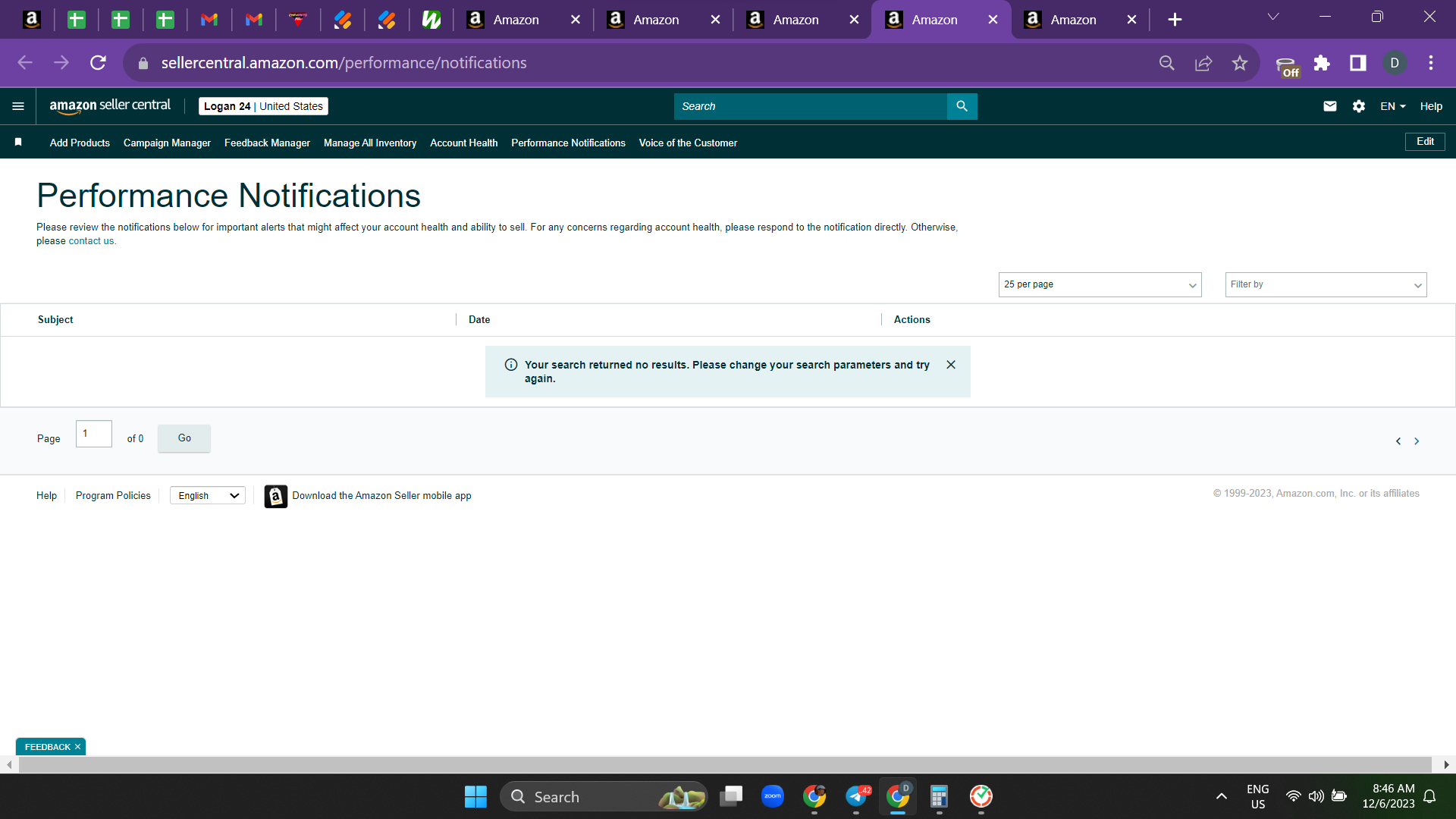
Task: Click Download the Amazon Seller mobile app
Action: tap(381, 496)
